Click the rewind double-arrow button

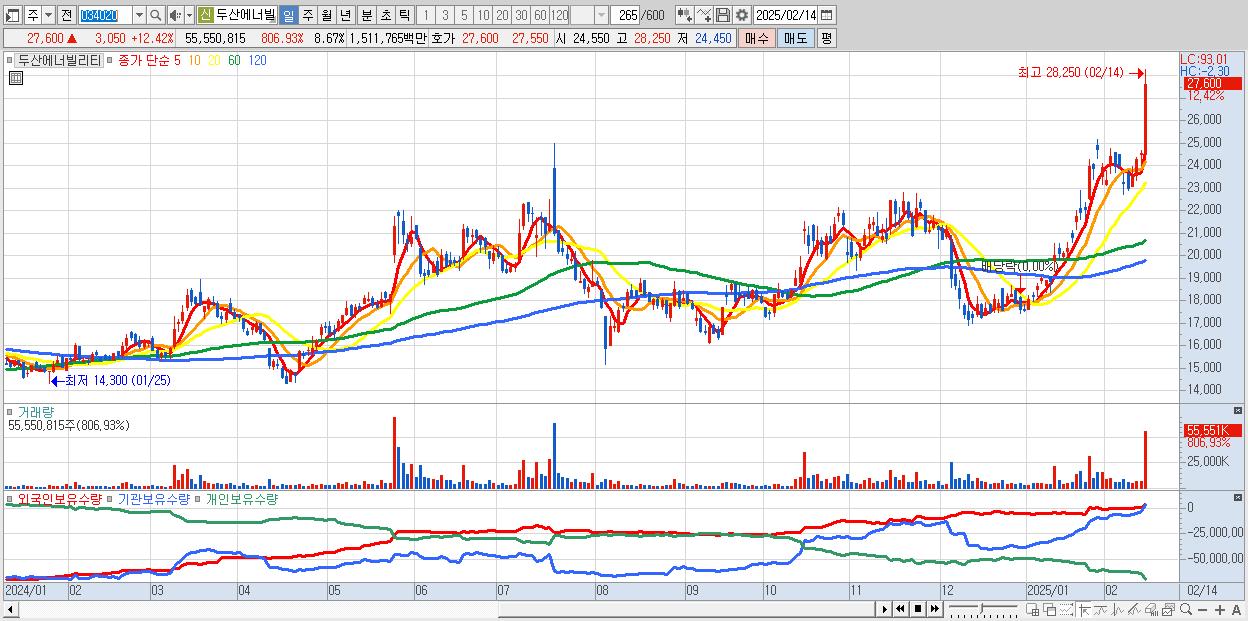pos(900,609)
